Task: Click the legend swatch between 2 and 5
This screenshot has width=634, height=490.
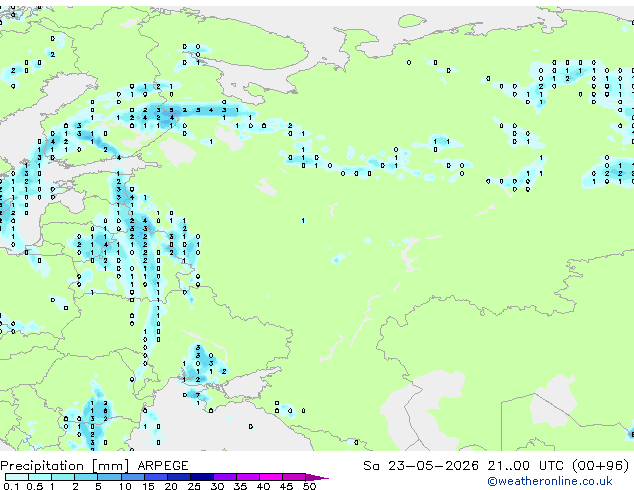Action: pyautogui.click(x=86, y=477)
